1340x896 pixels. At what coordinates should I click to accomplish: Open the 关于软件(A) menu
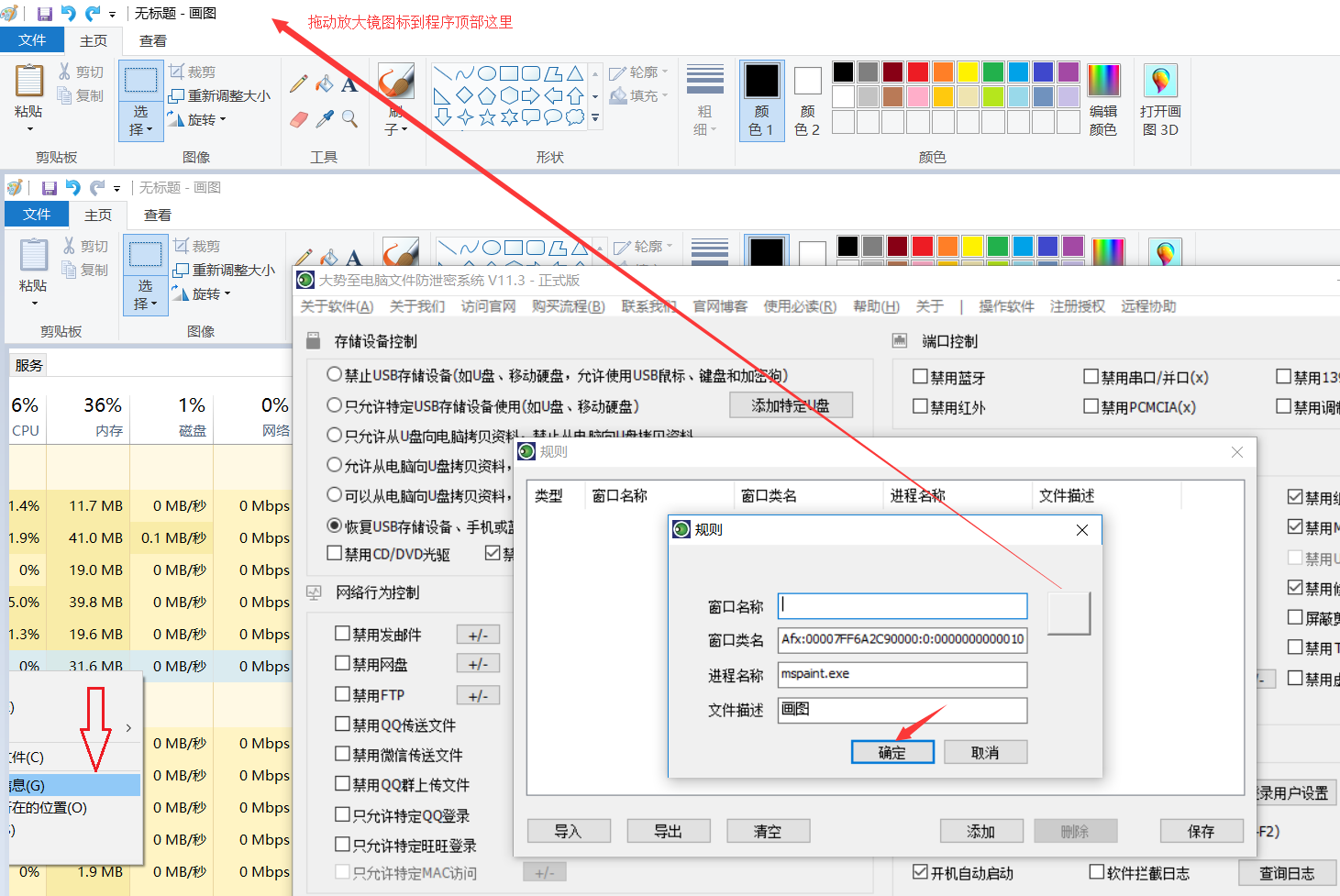point(337,306)
